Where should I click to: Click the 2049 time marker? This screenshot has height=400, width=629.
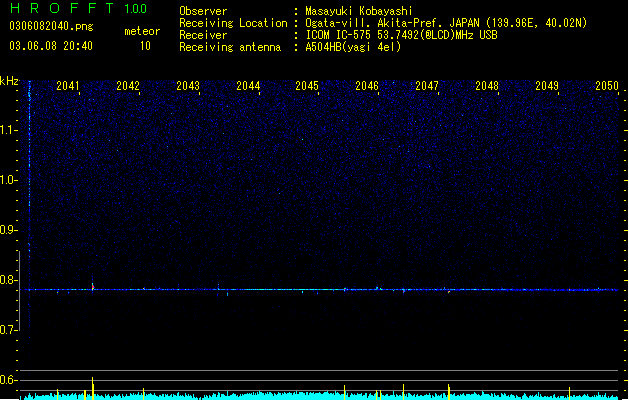point(547,86)
